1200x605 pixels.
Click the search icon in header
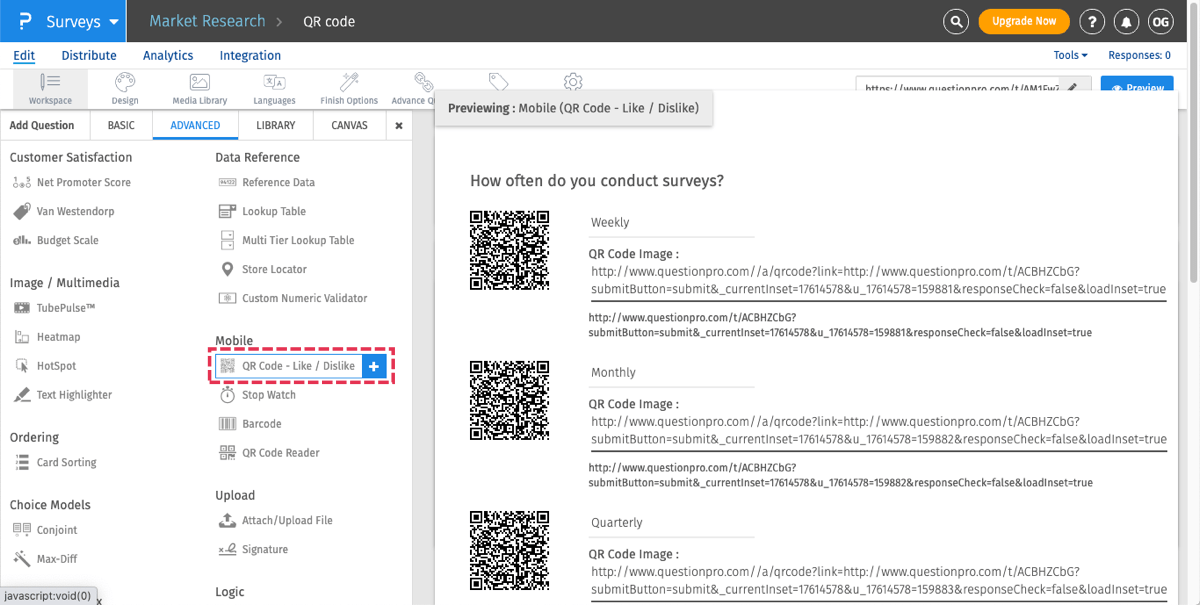pos(956,21)
